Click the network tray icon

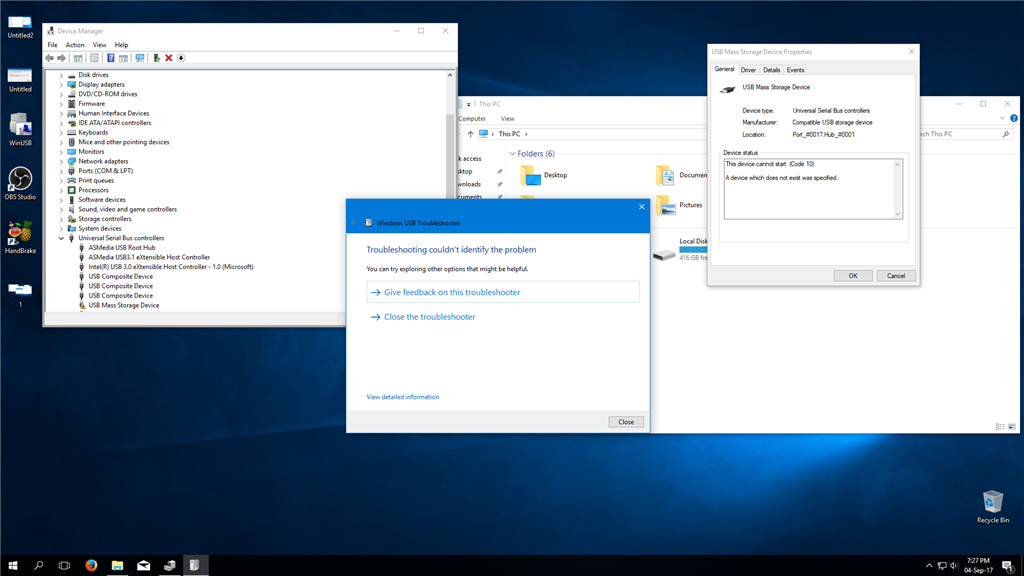942,566
